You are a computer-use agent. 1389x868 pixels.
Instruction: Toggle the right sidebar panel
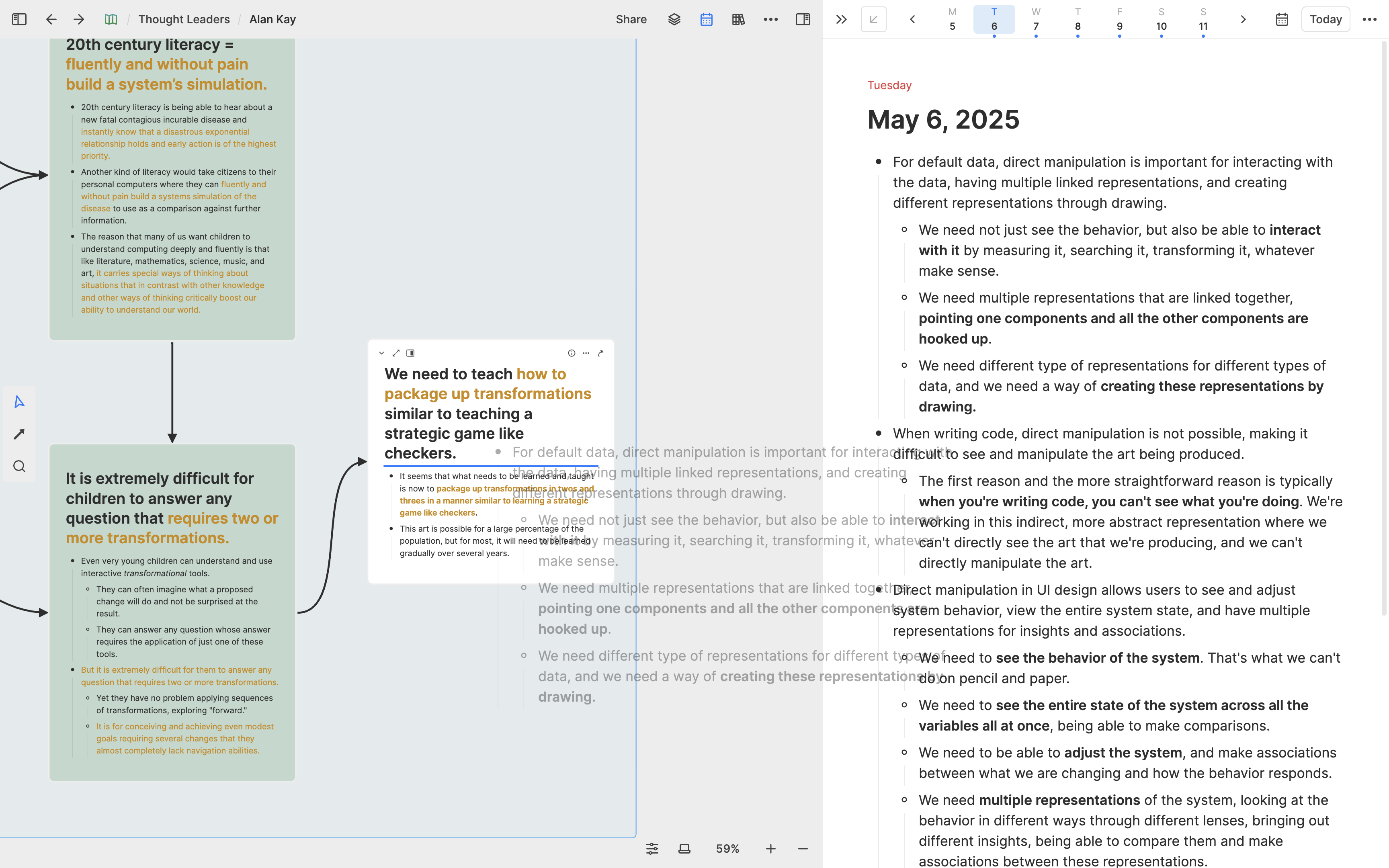[x=802, y=20]
